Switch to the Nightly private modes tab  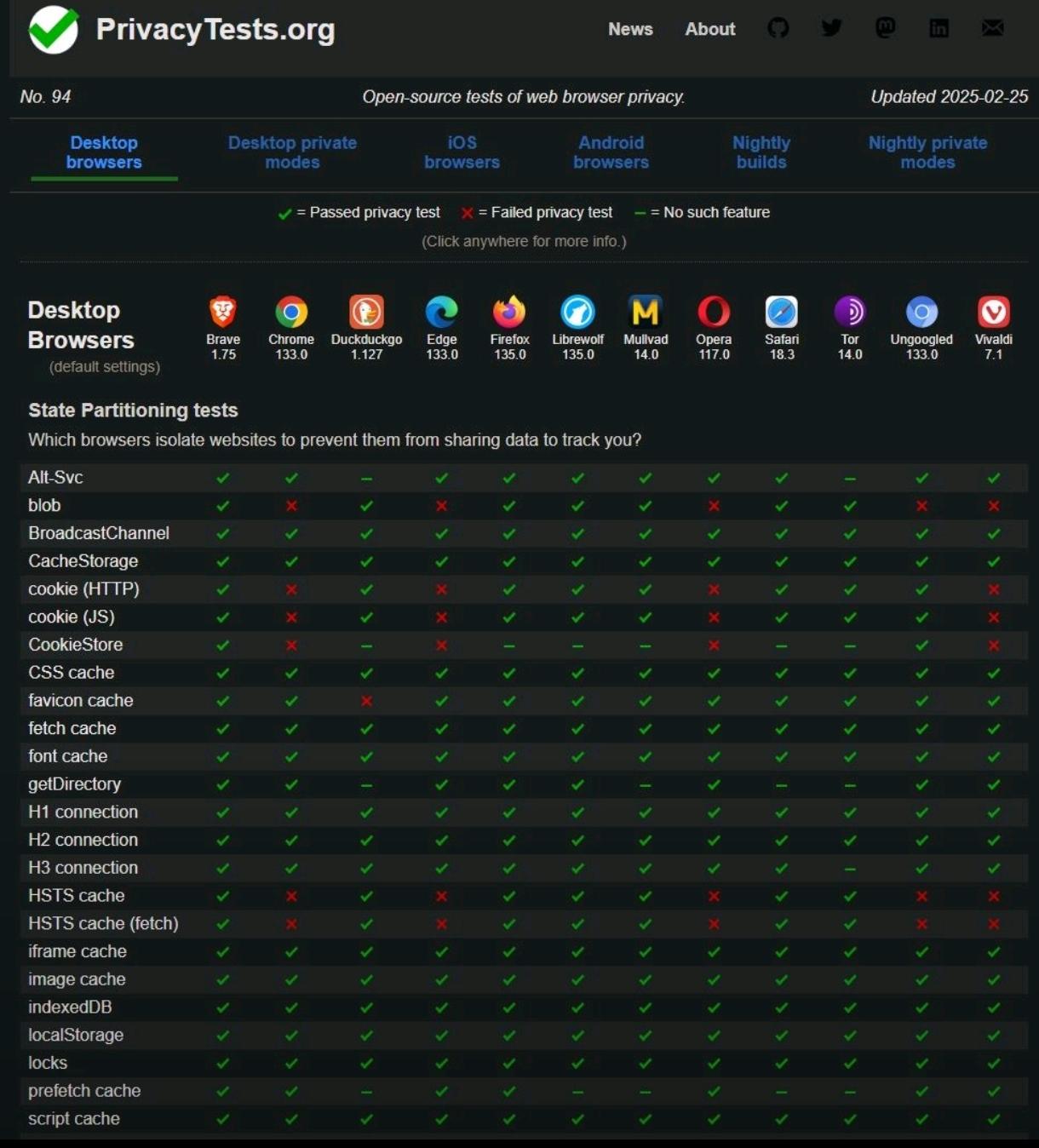pyautogui.click(x=927, y=152)
